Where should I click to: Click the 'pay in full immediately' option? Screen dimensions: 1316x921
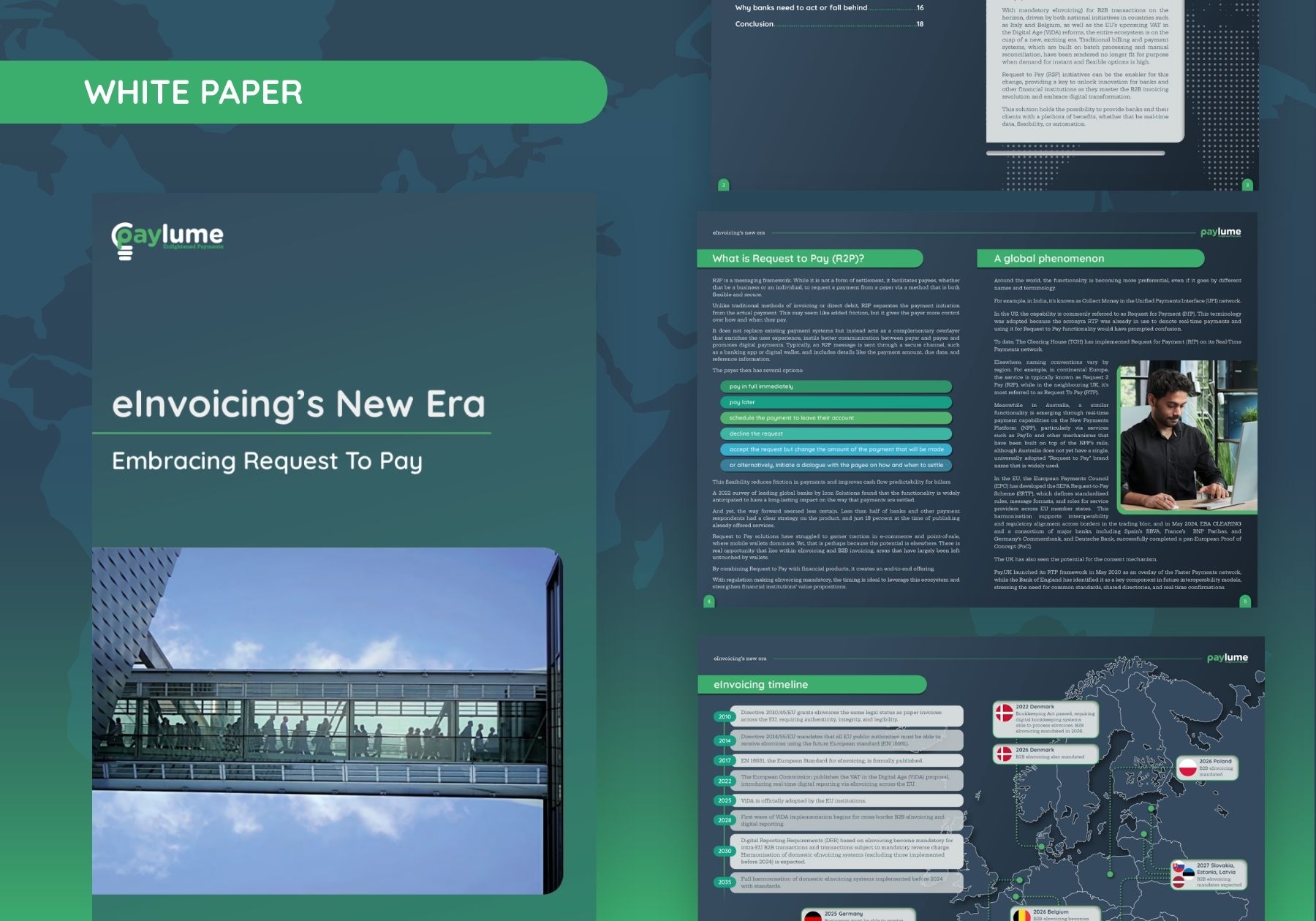(x=835, y=387)
